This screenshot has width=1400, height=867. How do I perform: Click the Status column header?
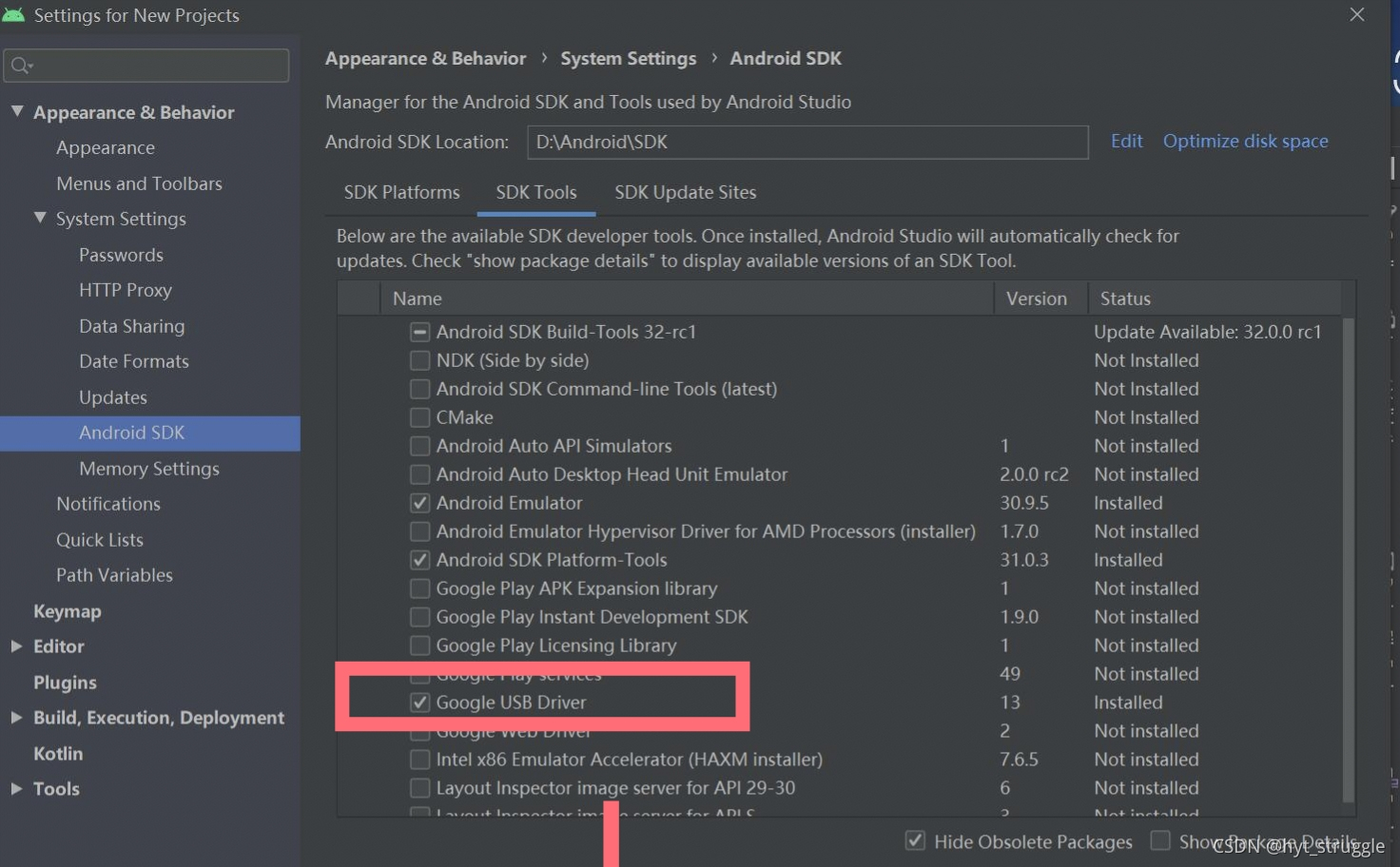pos(1215,299)
